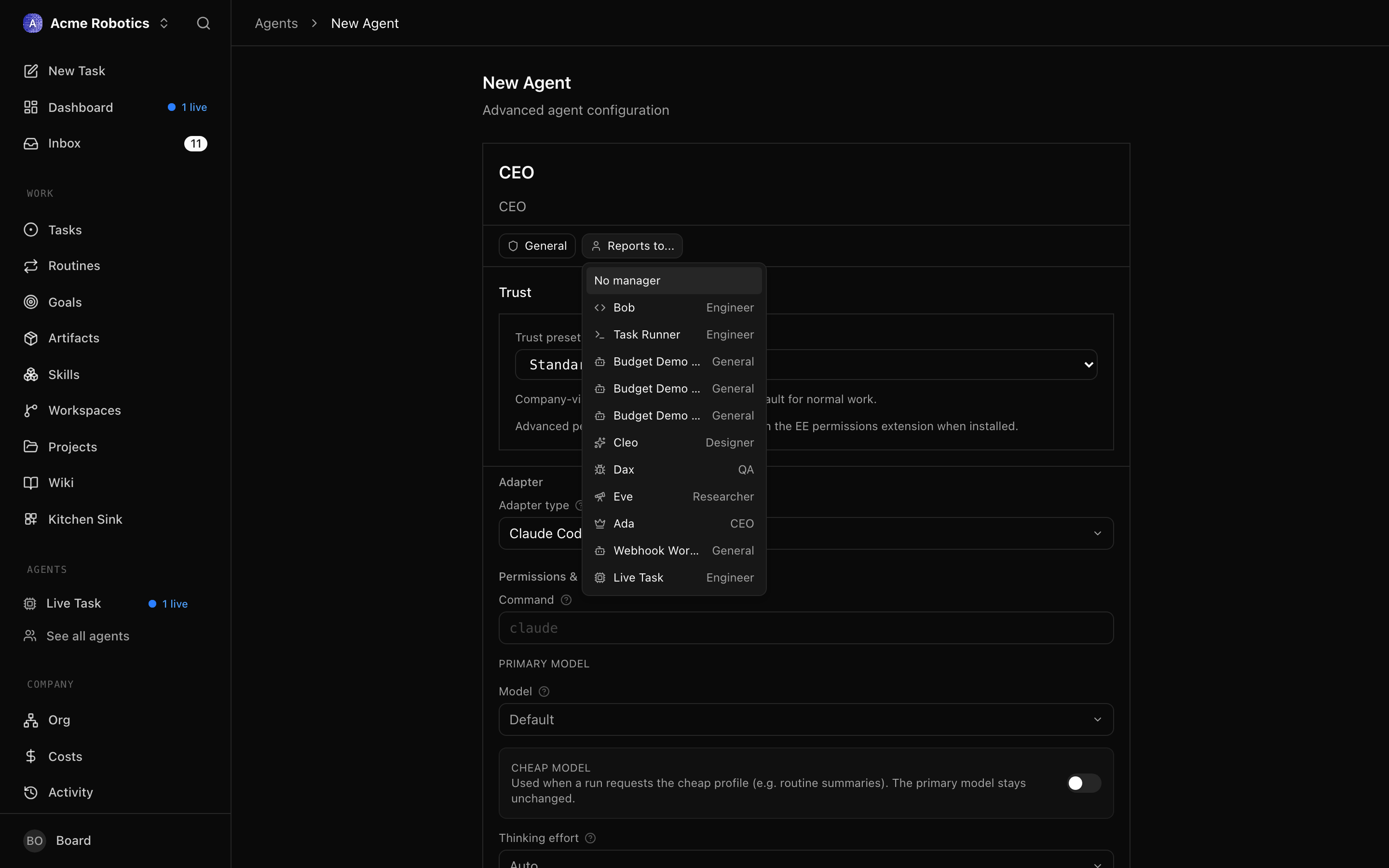Select Eve the Researcher as manager
Image resolution: width=1389 pixels, height=868 pixels.
pos(674,497)
